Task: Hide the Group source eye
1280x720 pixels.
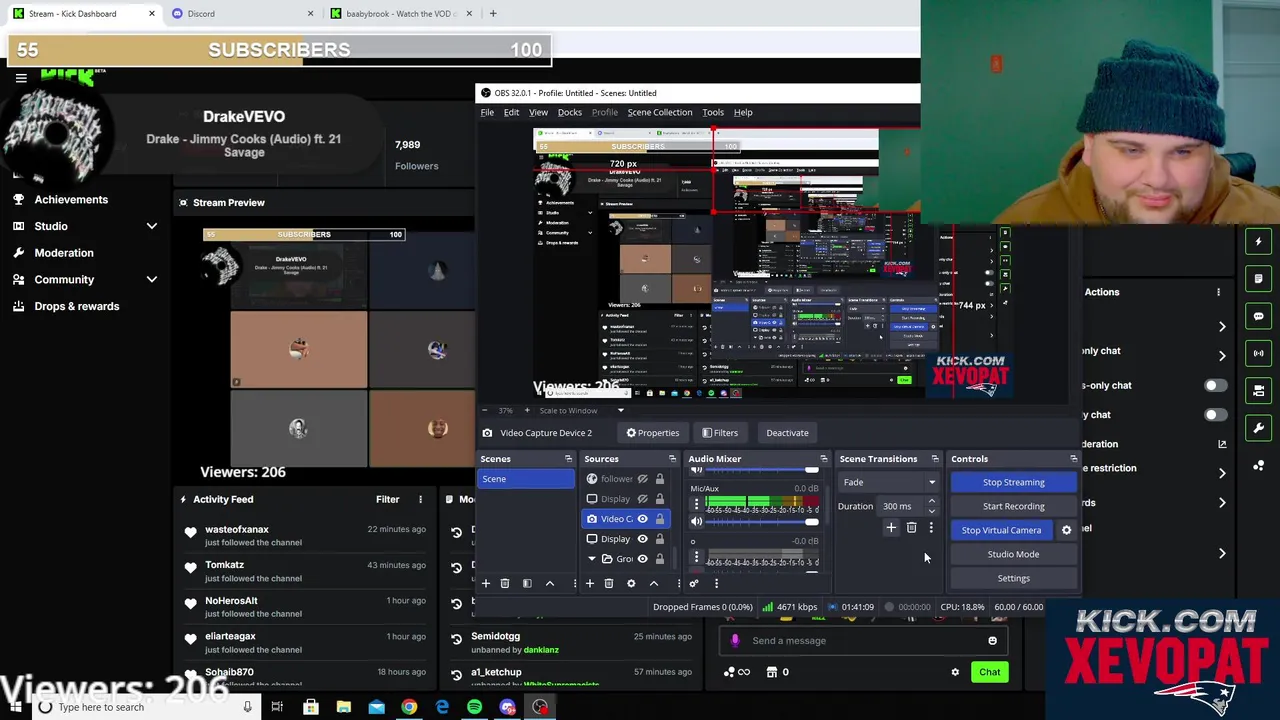Action: coord(642,559)
